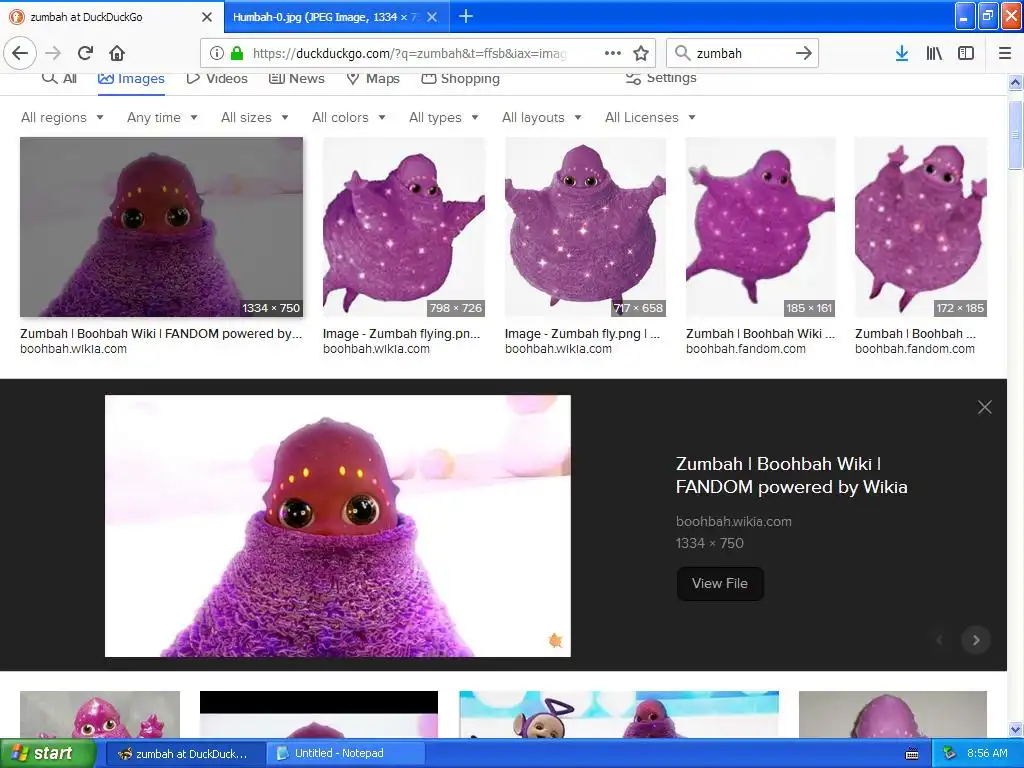Click the vertical scrollbar thumb

click(x=1015, y=135)
